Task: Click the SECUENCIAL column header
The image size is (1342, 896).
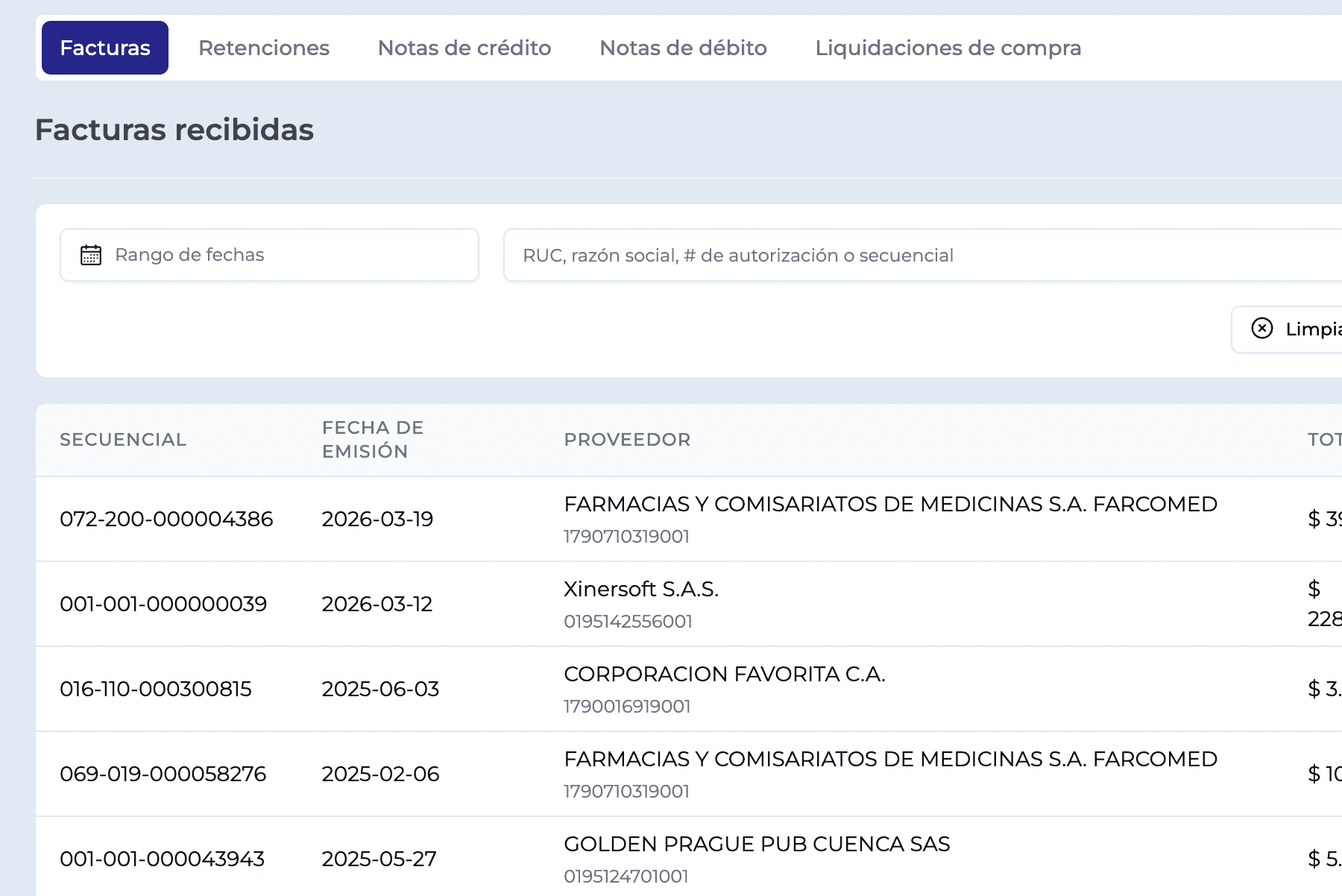Action: [123, 440]
